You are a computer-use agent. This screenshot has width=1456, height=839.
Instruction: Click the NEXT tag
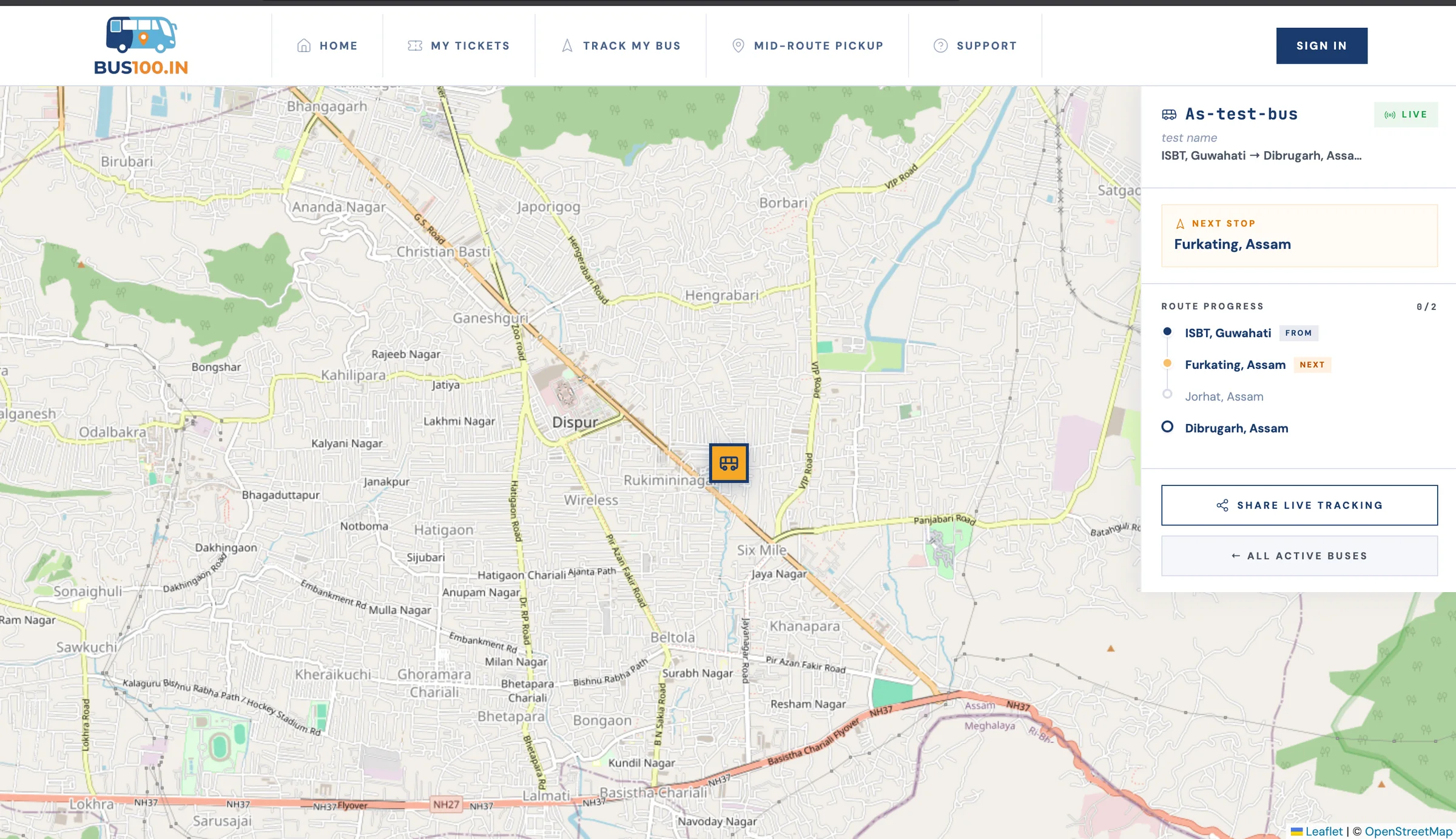1312,365
